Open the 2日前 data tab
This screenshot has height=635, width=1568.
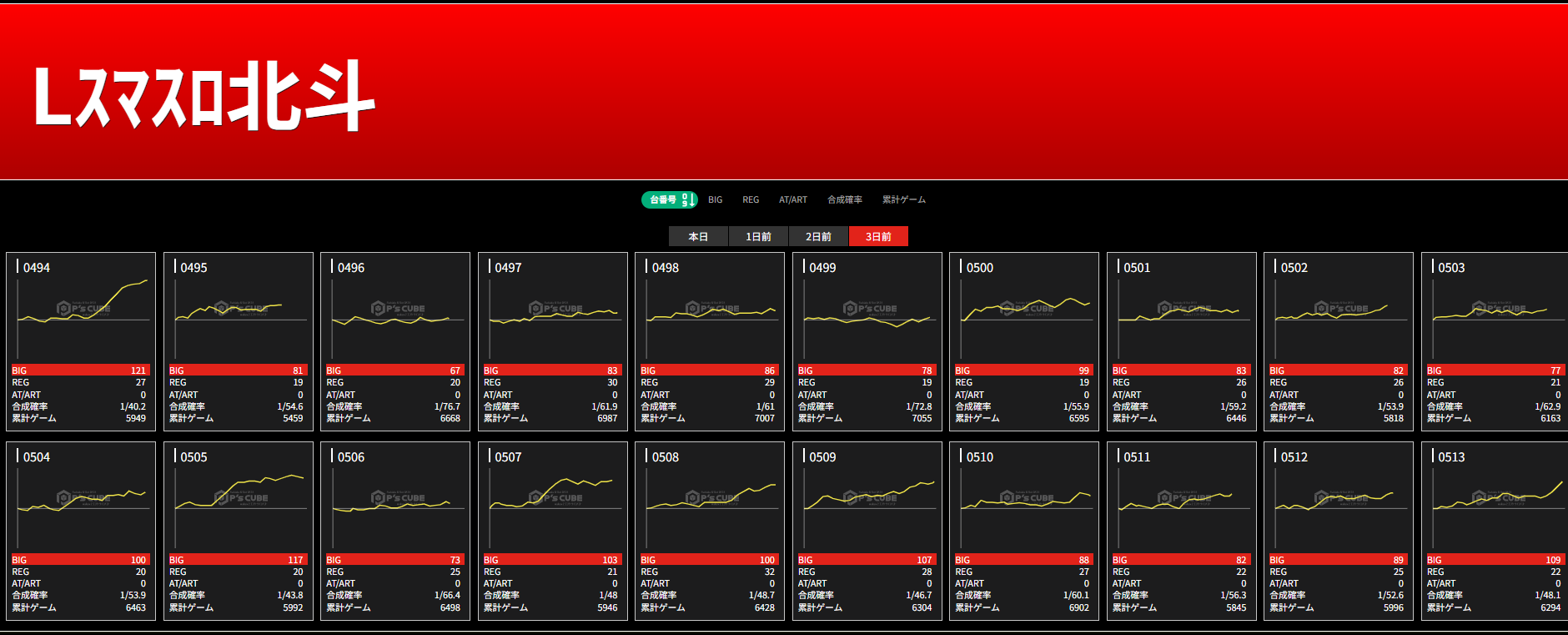click(818, 237)
